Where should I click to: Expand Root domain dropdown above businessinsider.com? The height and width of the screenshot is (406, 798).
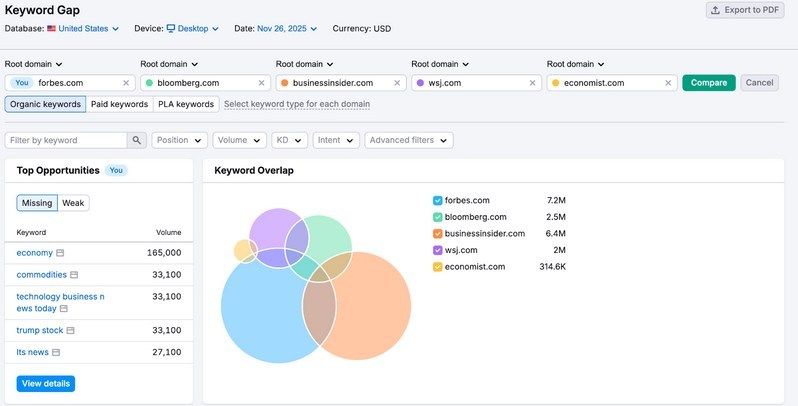[x=304, y=64]
